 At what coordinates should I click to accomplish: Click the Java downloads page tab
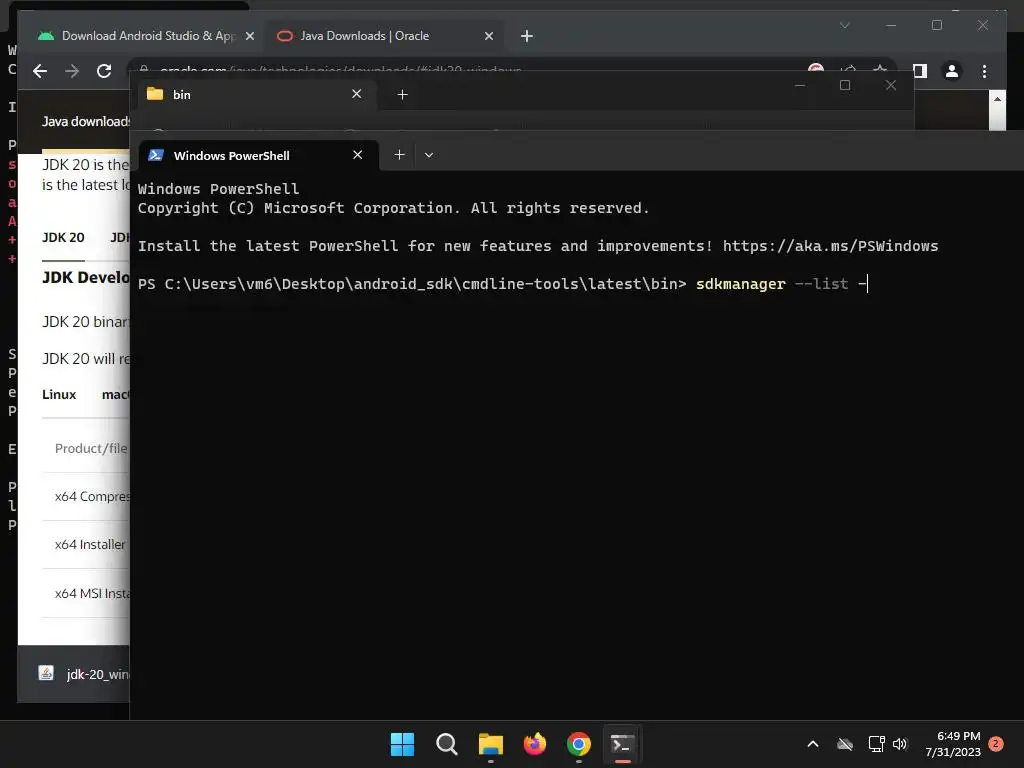(x=85, y=121)
